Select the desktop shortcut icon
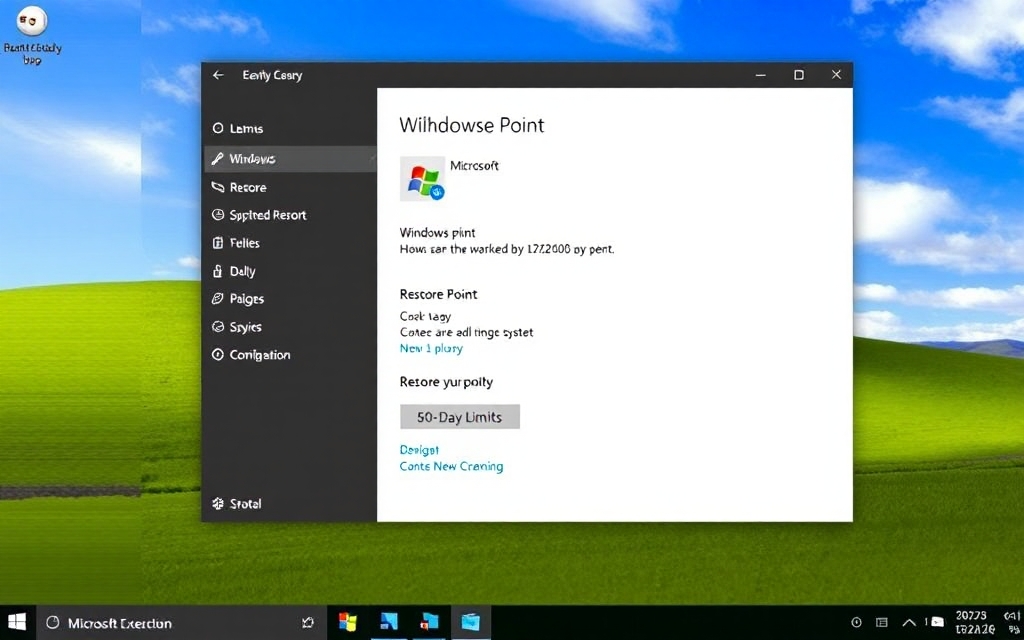The height and width of the screenshot is (640, 1024). tap(32, 37)
